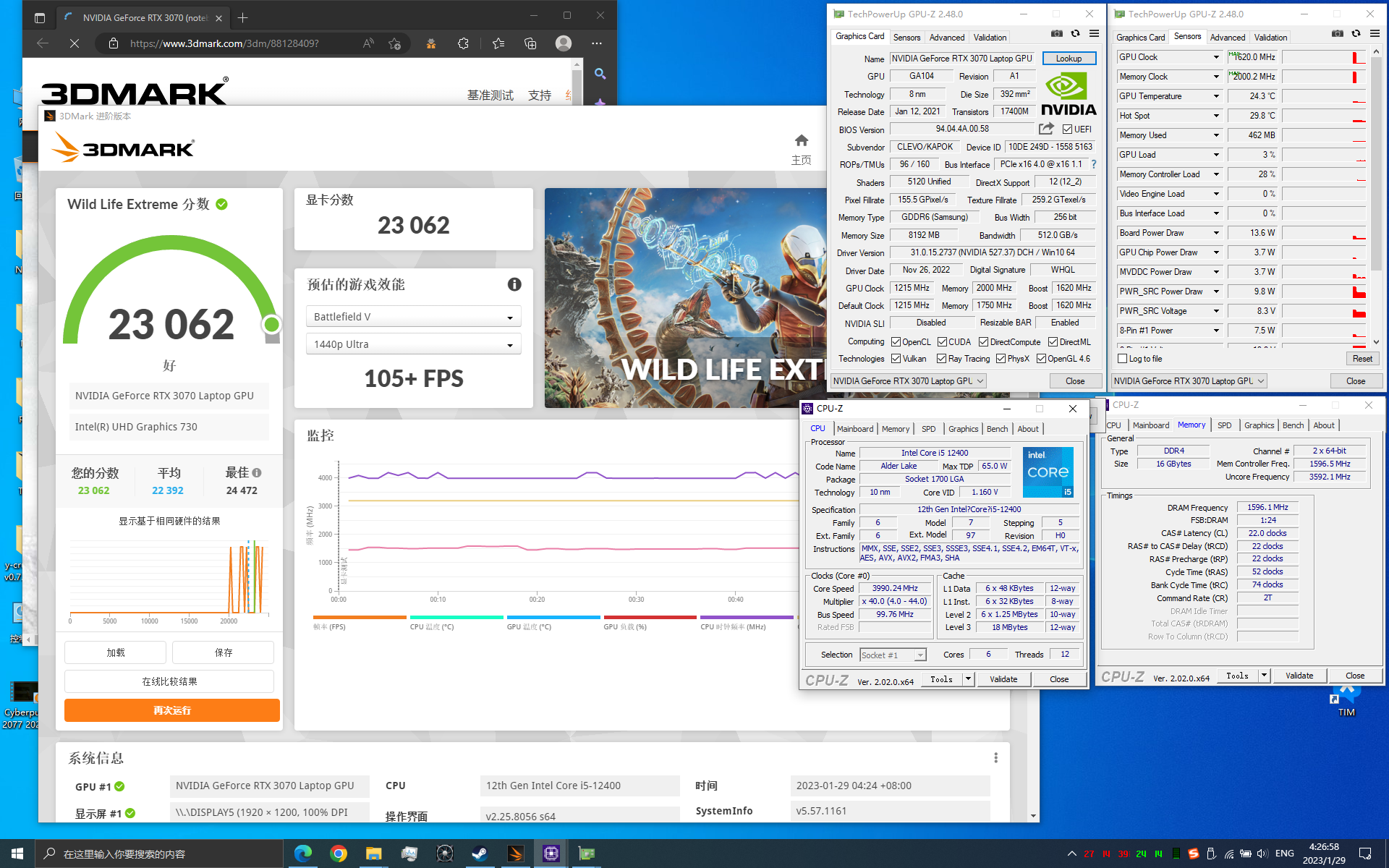Switch to Advanced tab in GPU-Z Graphics Card window
The height and width of the screenshot is (868, 1389).
click(x=946, y=38)
